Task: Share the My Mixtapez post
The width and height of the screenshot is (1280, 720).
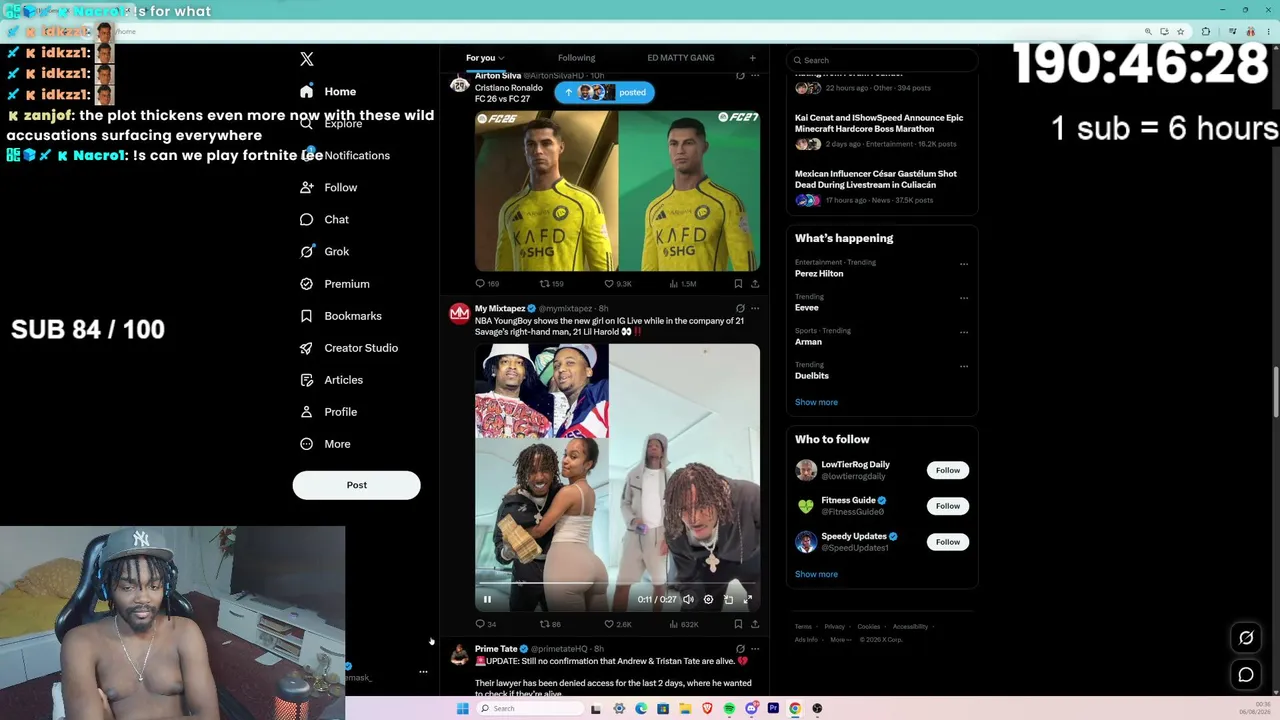Action: pos(755,624)
